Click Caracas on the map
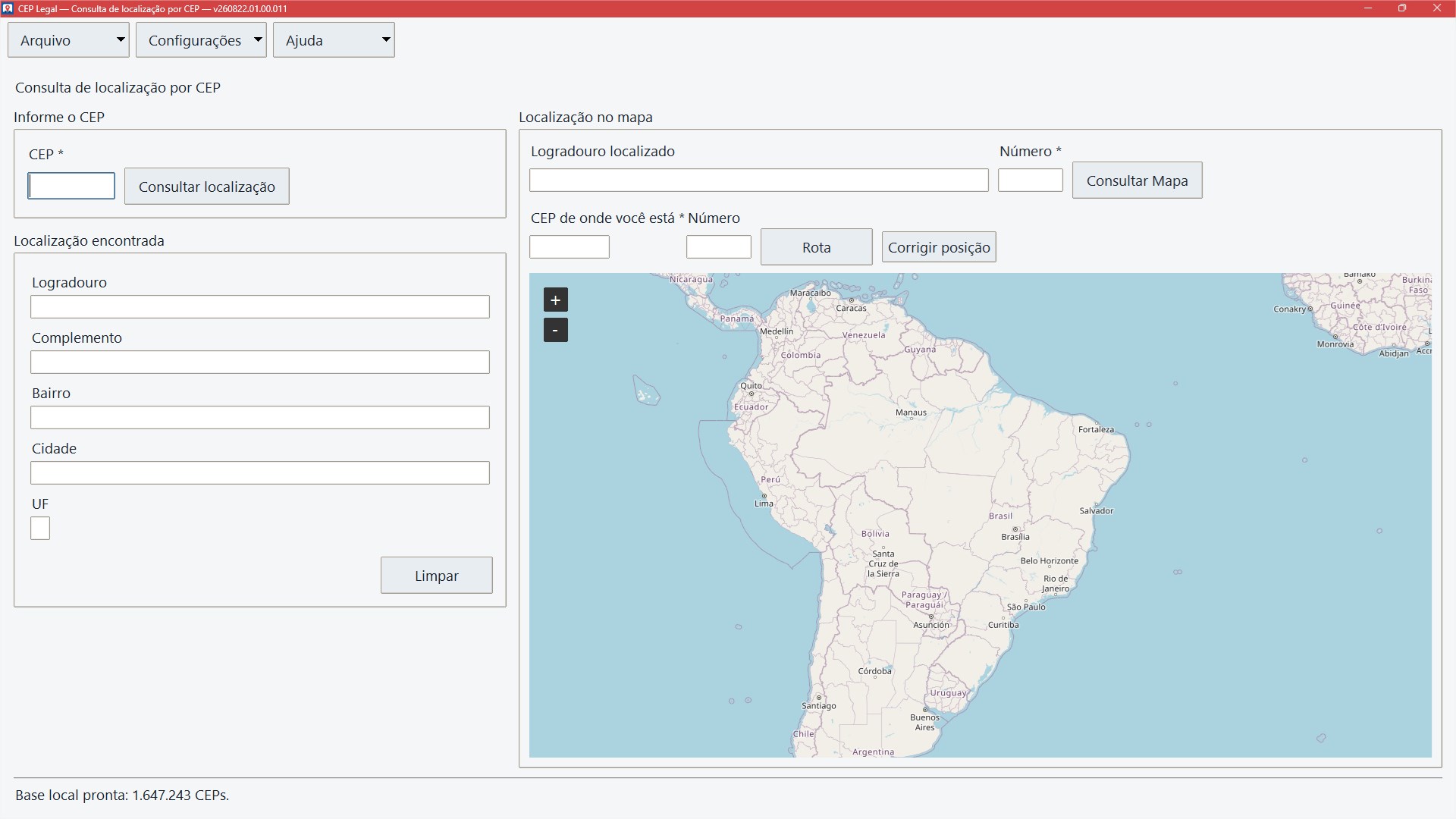 tap(851, 308)
